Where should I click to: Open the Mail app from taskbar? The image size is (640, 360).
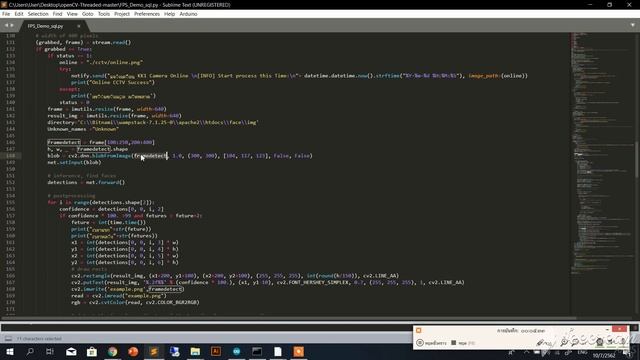click(x=71, y=352)
